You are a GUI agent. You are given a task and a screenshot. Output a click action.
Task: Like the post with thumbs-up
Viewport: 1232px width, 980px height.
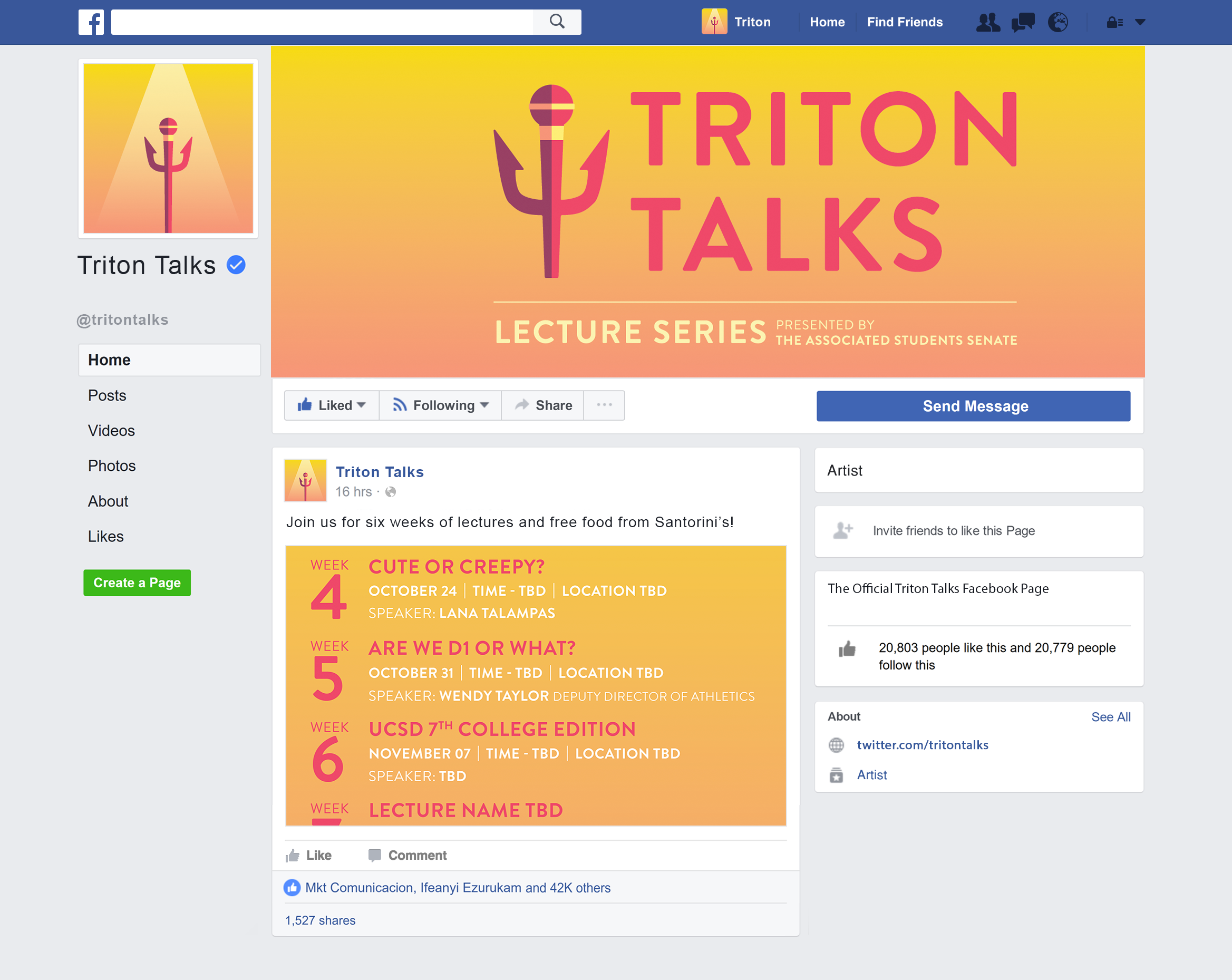(x=308, y=855)
